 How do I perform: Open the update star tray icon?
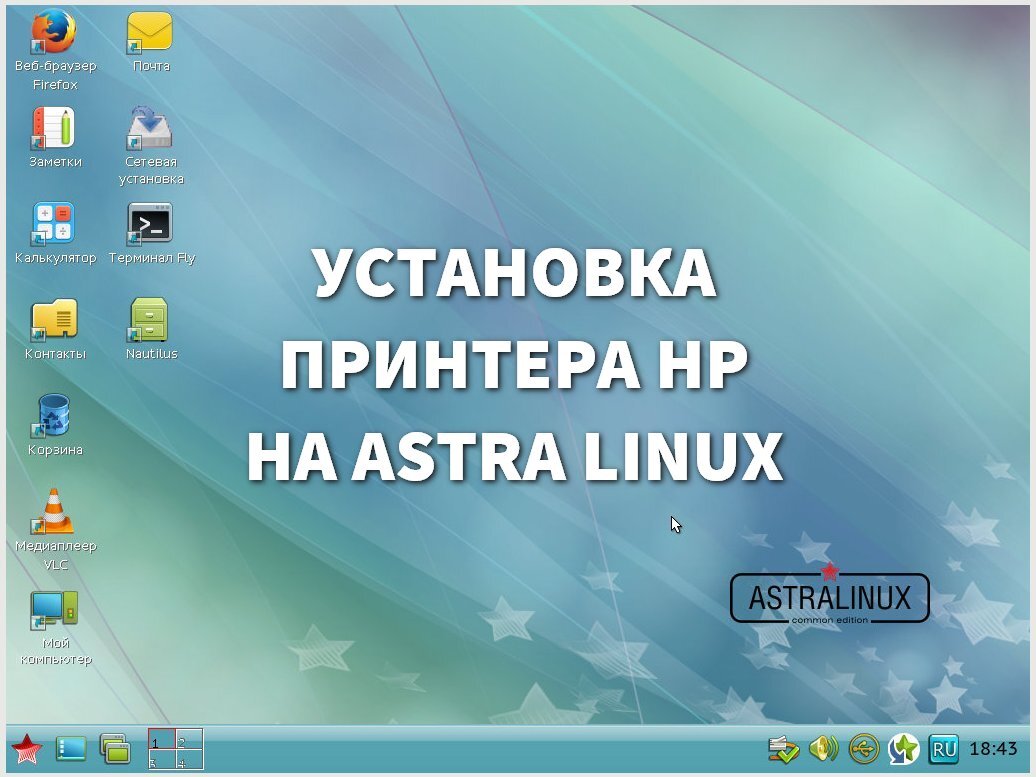tap(903, 749)
